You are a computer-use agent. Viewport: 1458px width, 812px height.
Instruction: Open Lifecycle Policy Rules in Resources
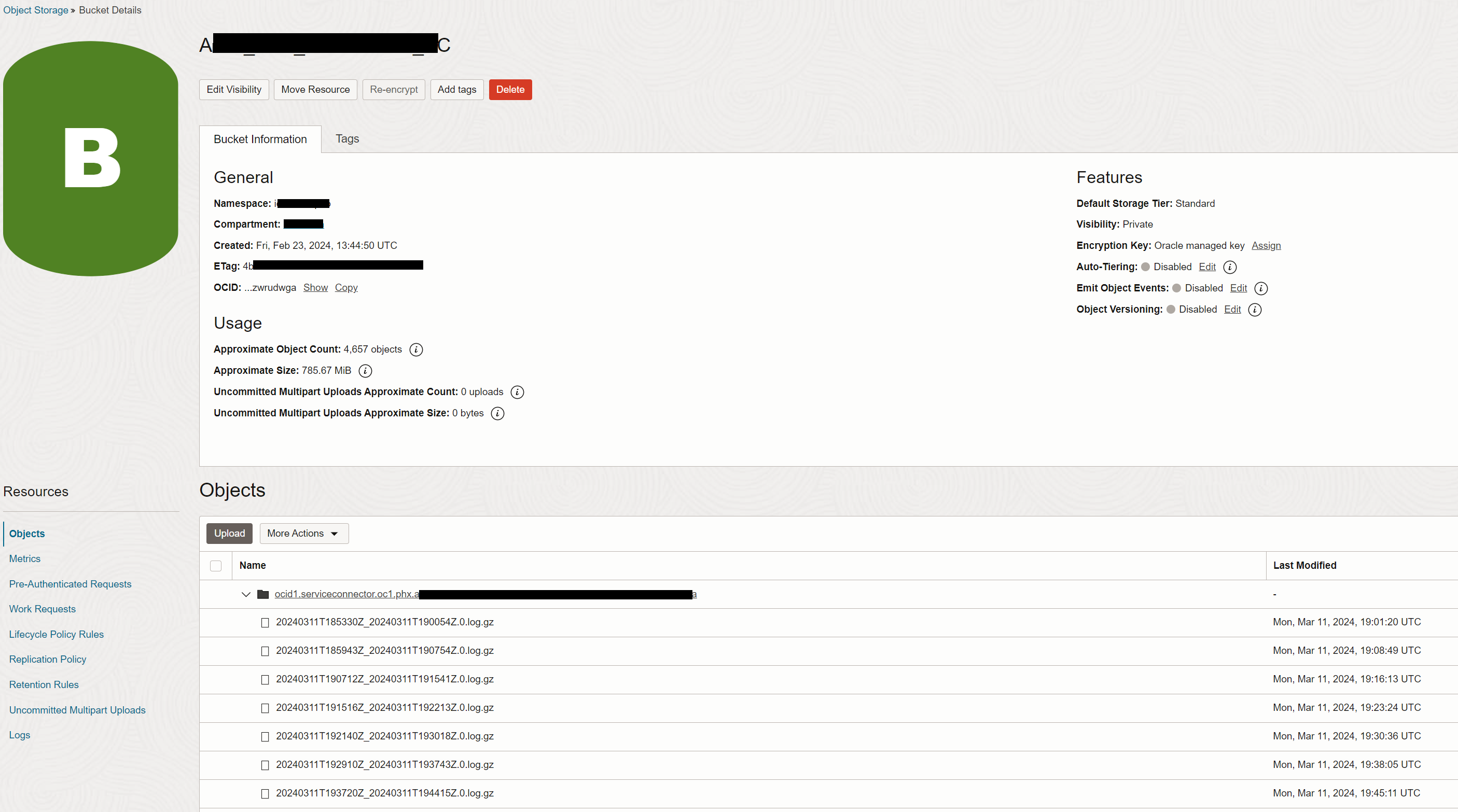56,634
